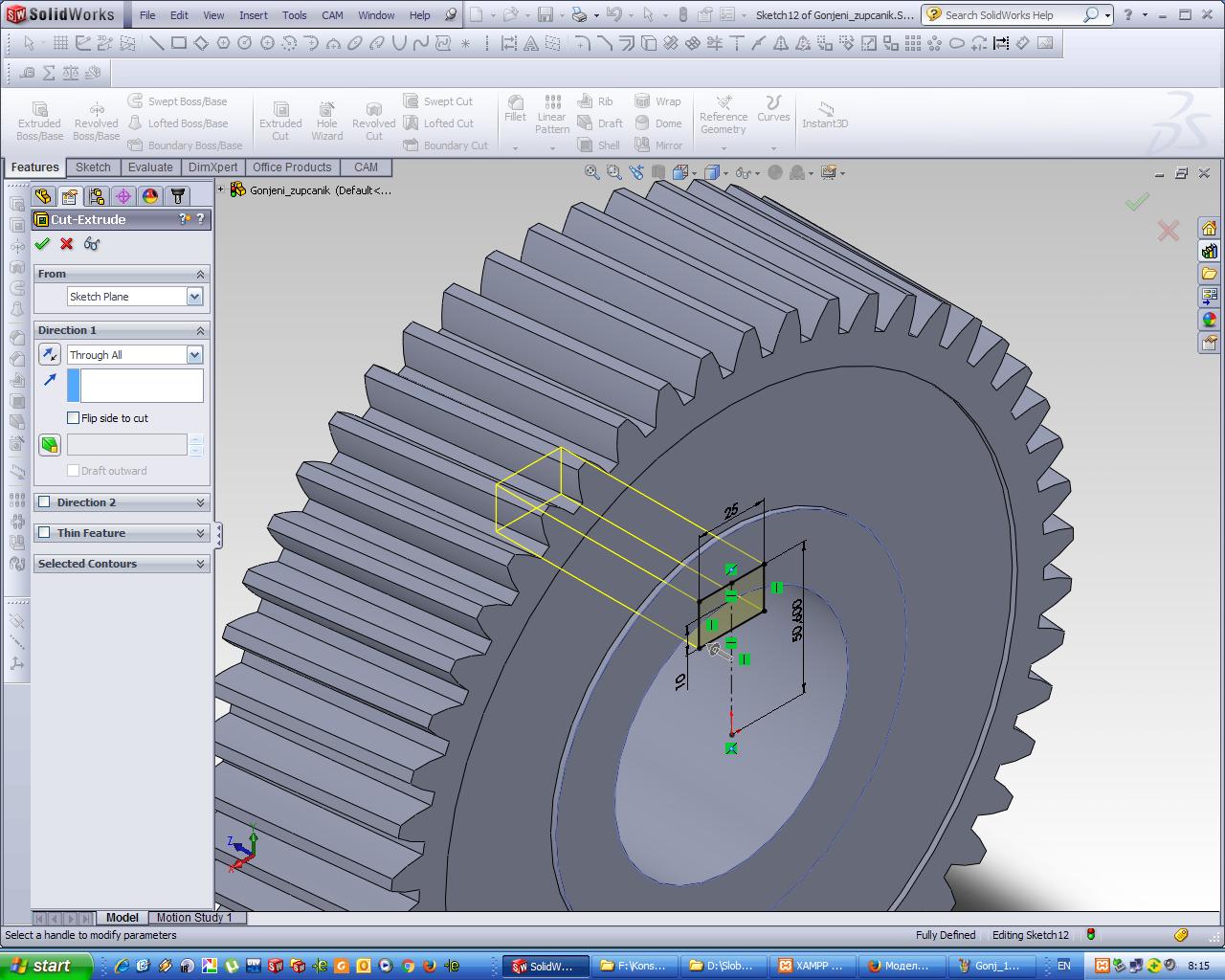Image resolution: width=1225 pixels, height=980 pixels.
Task: Open Custom Properties tab in task pane
Action: (1210, 343)
